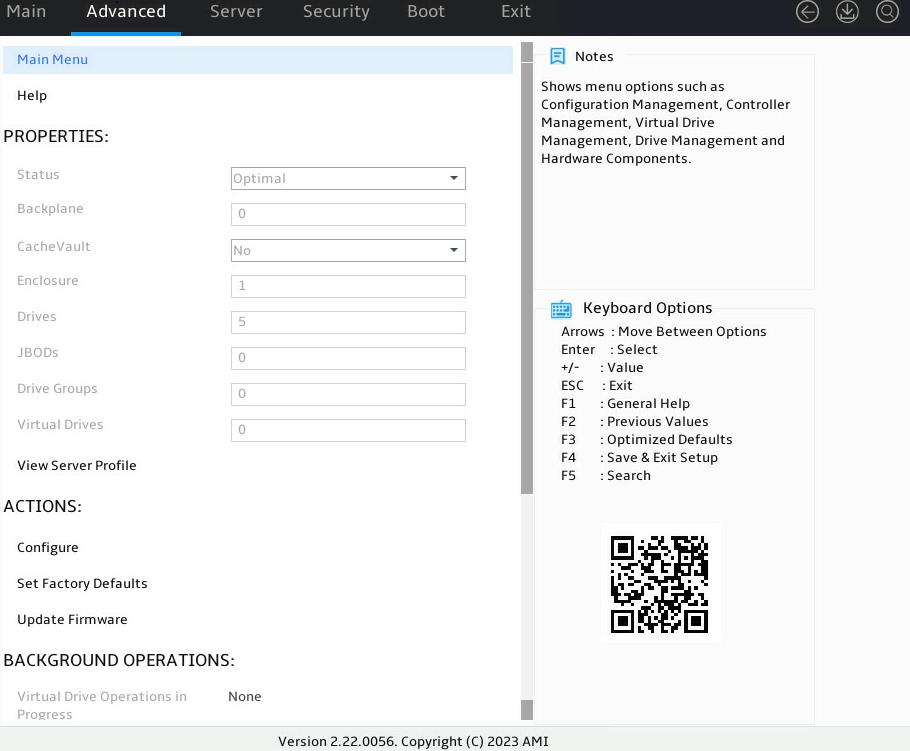The height and width of the screenshot is (751, 910).
Task: Open View Server Profile
Action: point(77,465)
